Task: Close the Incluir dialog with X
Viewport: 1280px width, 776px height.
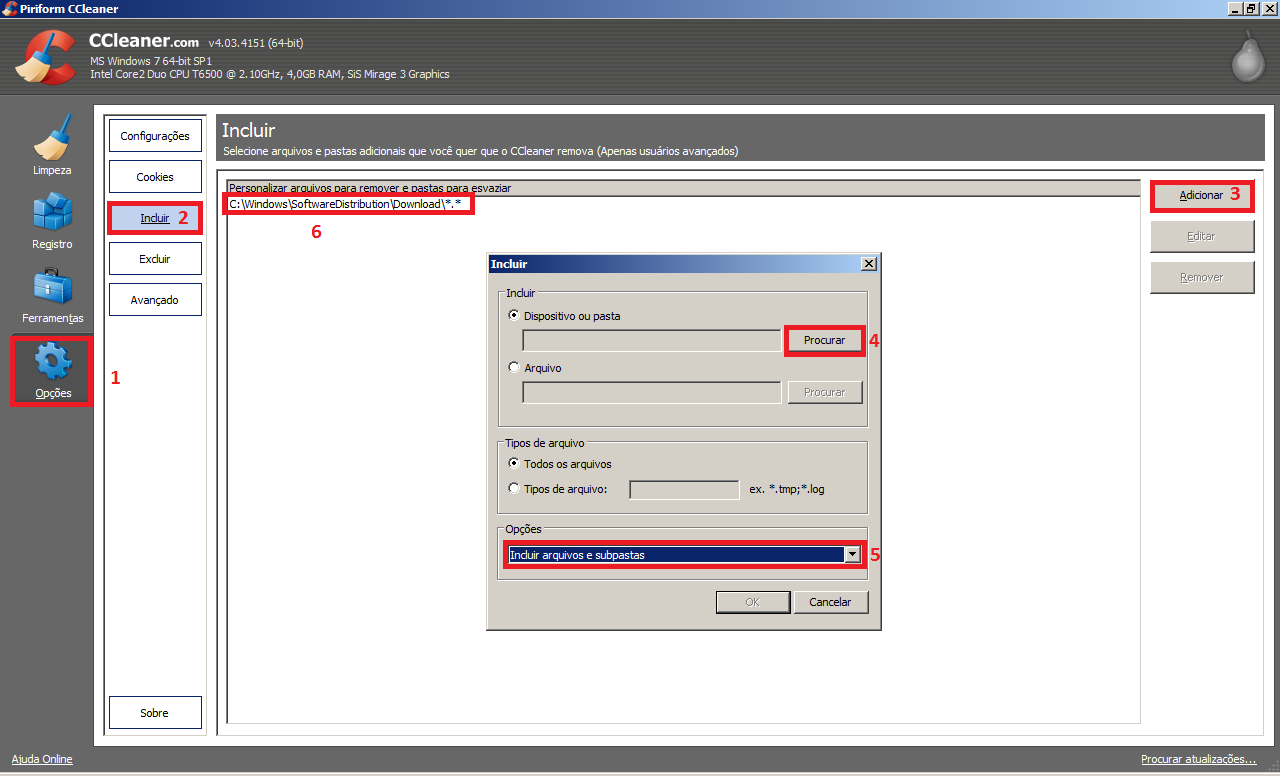Action: coord(868,263)
